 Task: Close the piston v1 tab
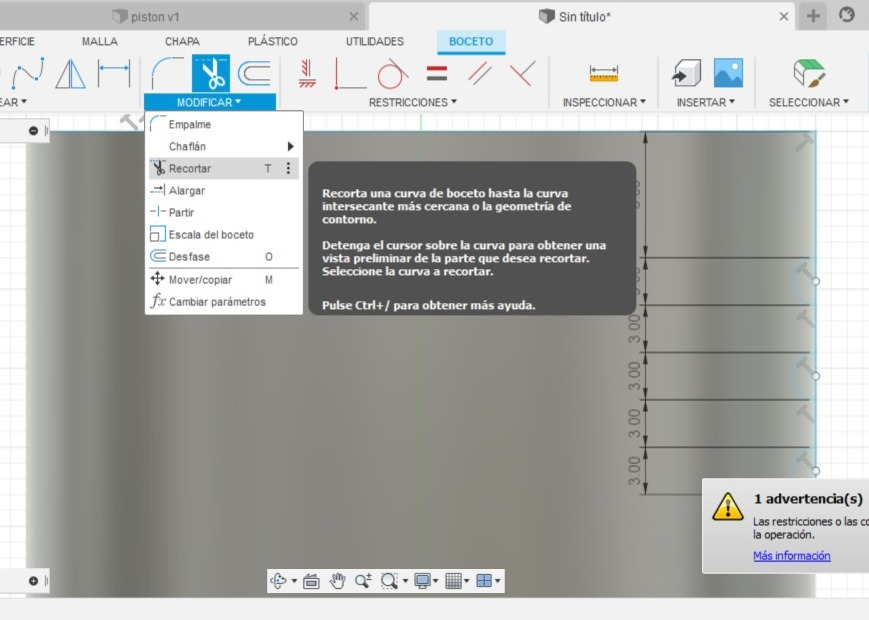tap(354, 17)
